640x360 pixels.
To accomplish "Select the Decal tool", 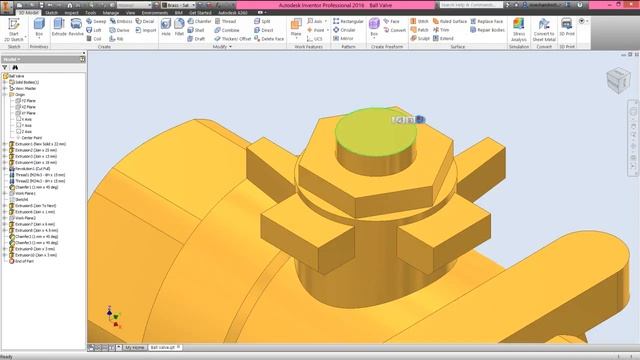I will click(x=145, y=21).
